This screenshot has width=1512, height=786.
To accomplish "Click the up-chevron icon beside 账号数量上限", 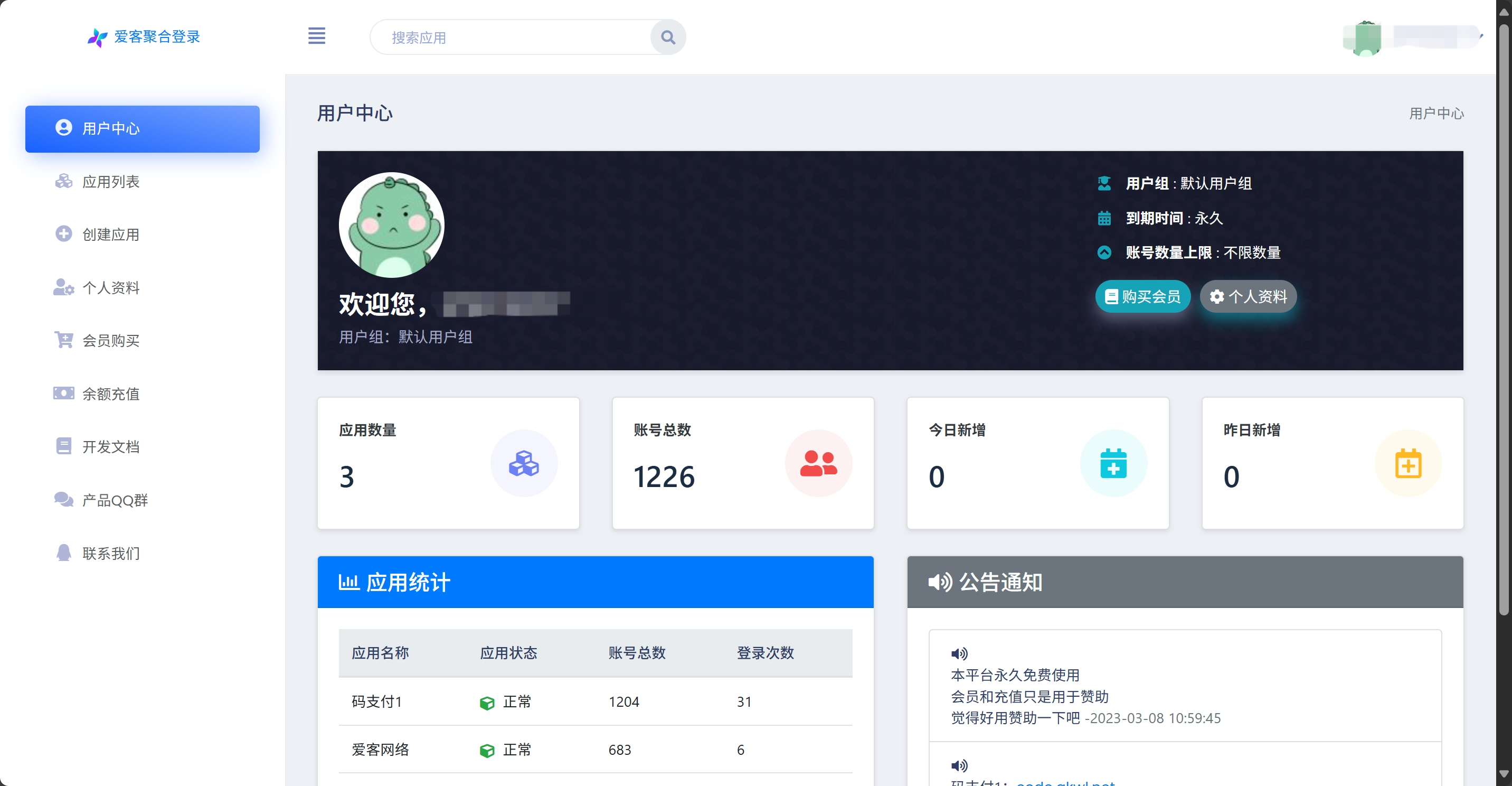I will point(1104,252).
